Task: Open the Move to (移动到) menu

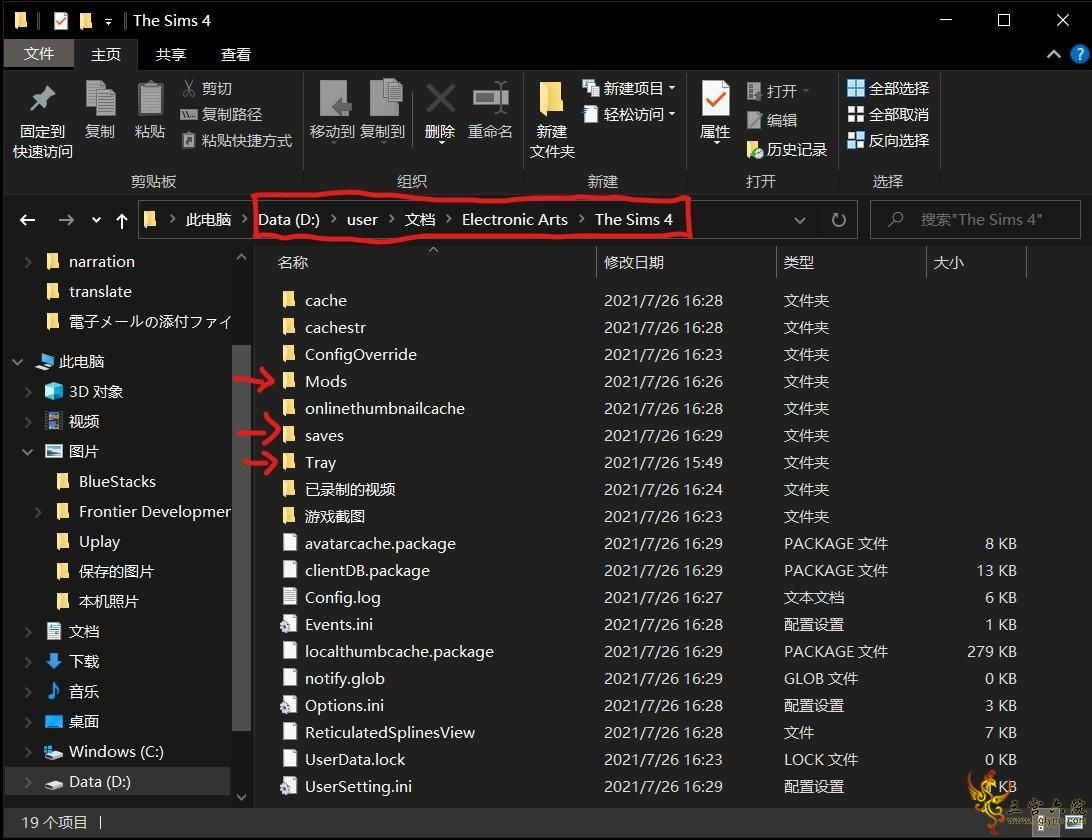Action: pos(332,110)
